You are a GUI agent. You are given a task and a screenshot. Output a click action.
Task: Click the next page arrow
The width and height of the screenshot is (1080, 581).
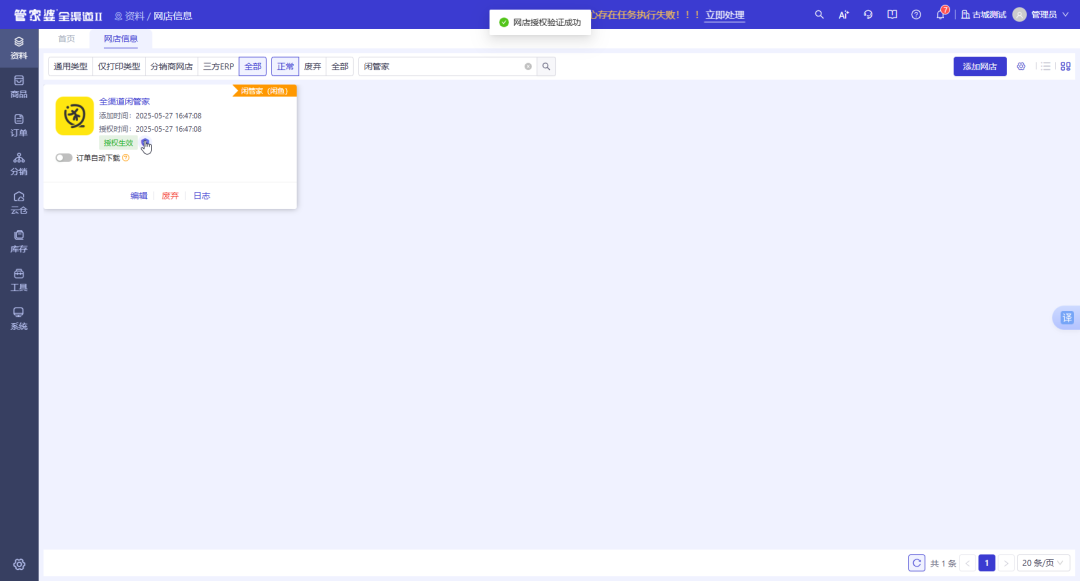tap(1006, 563)
